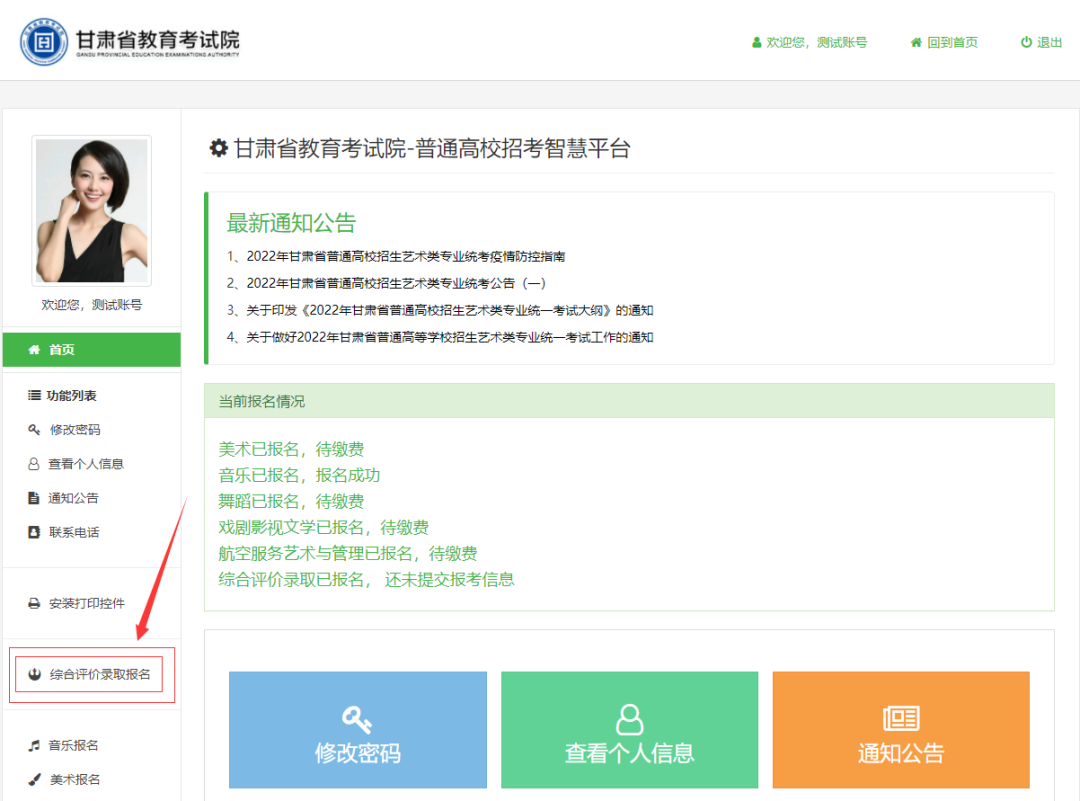Select 综合评价录取报名 in the sidebar

pyautogui.click(x=99, y=675)
